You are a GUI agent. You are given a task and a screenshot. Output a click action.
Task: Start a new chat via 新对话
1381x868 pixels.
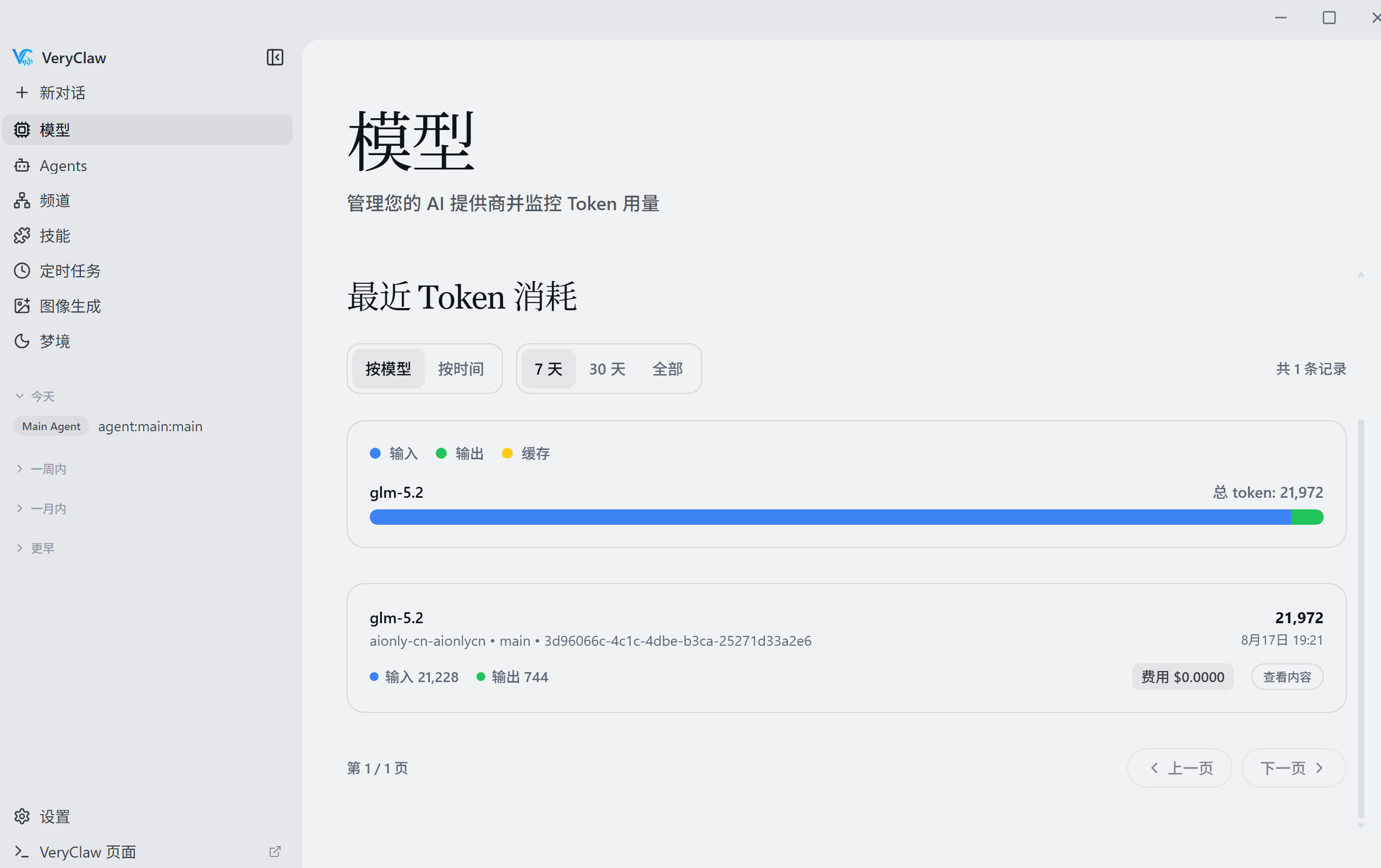(x=147, y=92)
